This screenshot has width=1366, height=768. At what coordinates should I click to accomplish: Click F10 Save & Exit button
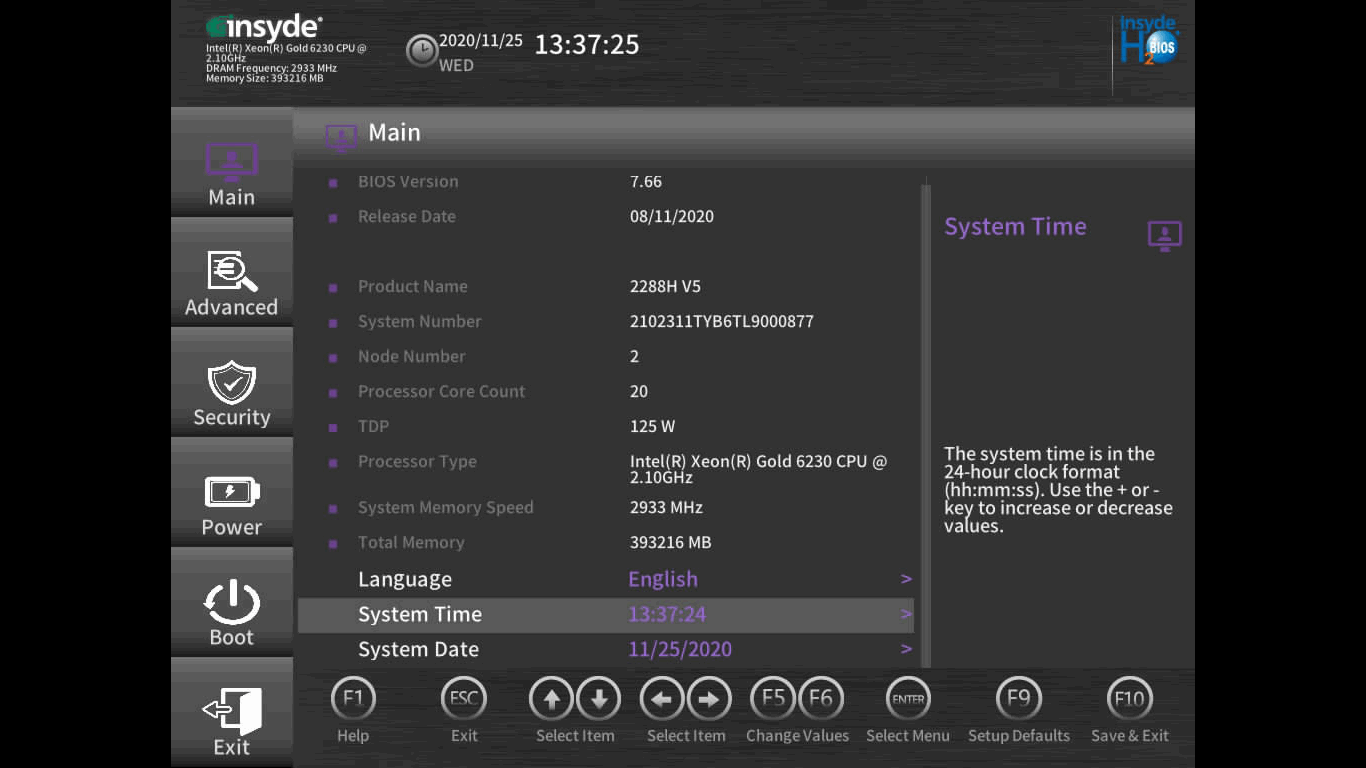click(x=1129, y=699)
